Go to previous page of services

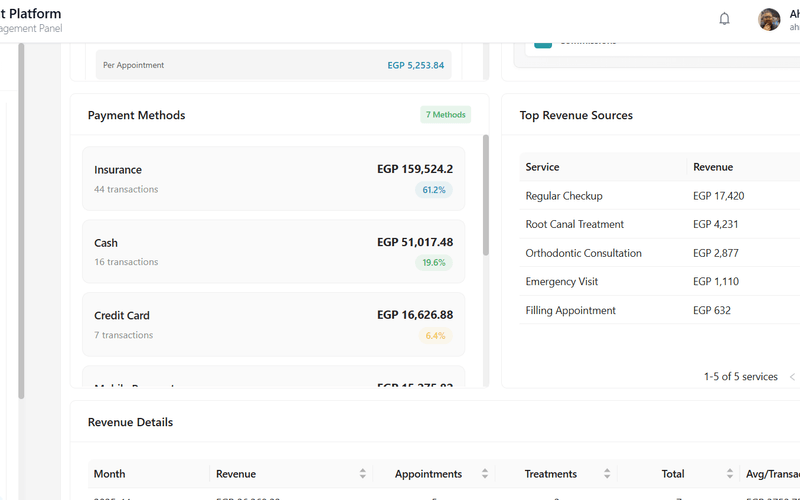pos(792,377)
